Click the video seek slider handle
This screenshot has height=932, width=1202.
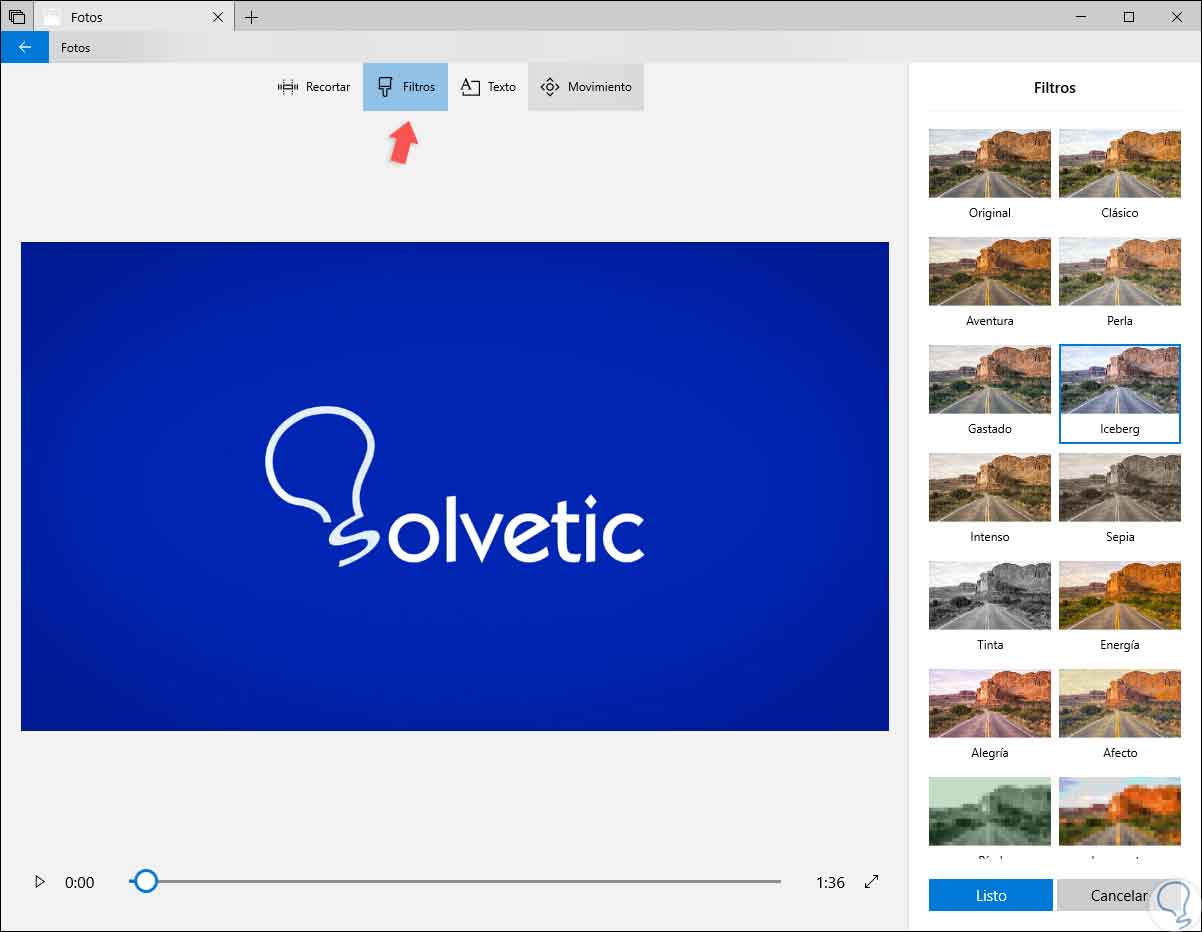146,881
